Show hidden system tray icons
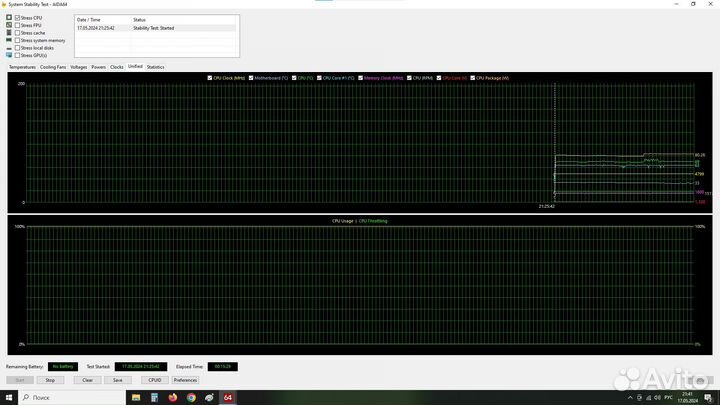720x405 pixels. [x=630, y=398]
